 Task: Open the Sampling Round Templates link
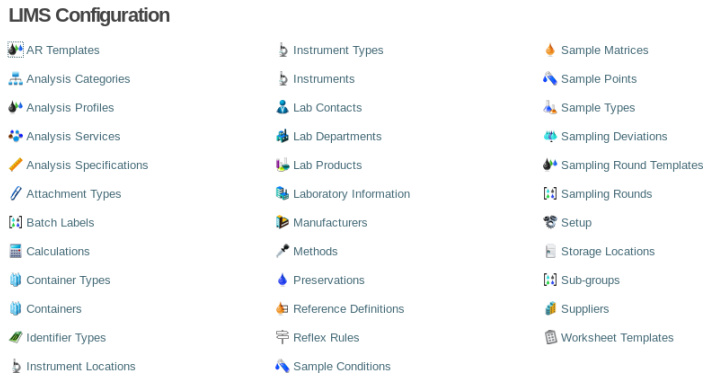632,165
